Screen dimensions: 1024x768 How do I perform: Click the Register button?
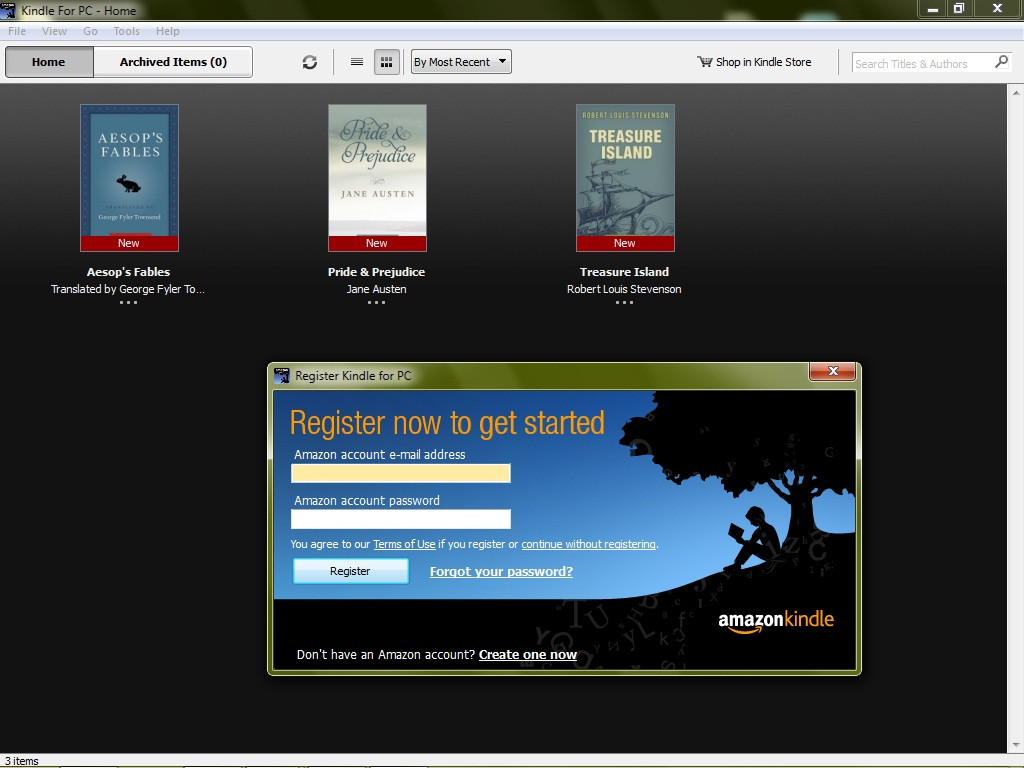point(351,571)
